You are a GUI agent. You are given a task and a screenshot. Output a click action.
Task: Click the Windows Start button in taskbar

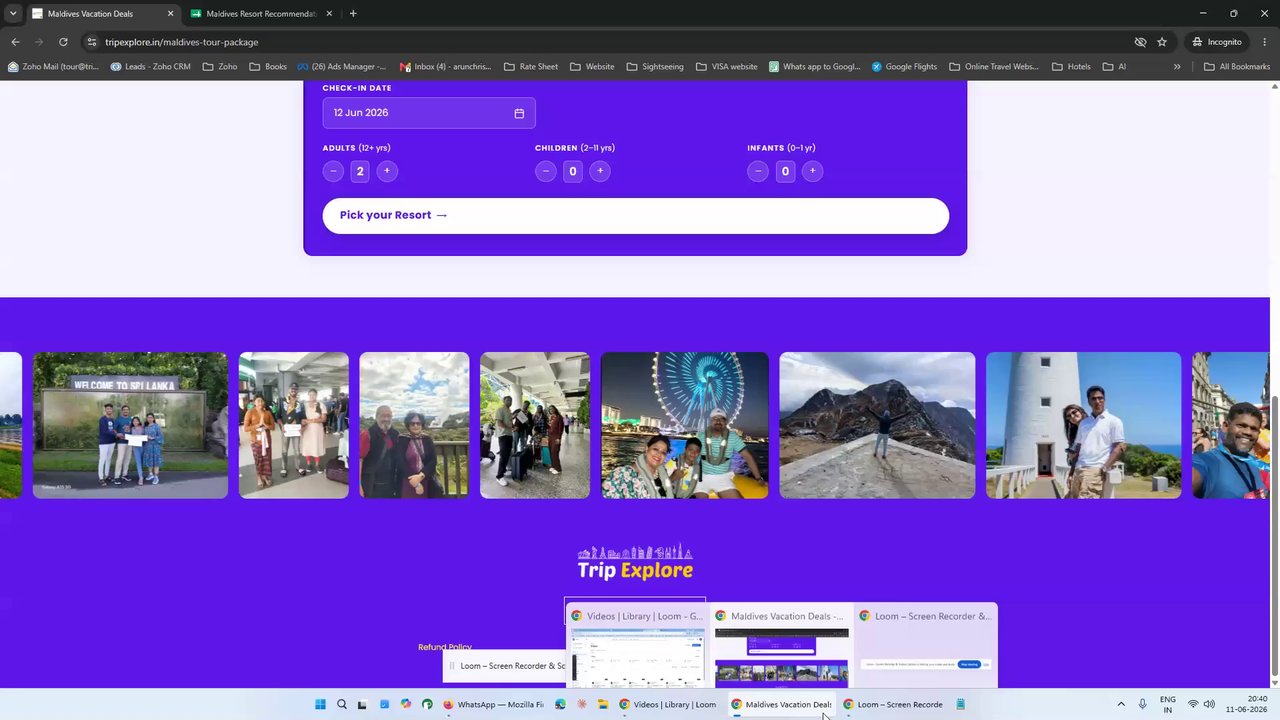[320, 704]
